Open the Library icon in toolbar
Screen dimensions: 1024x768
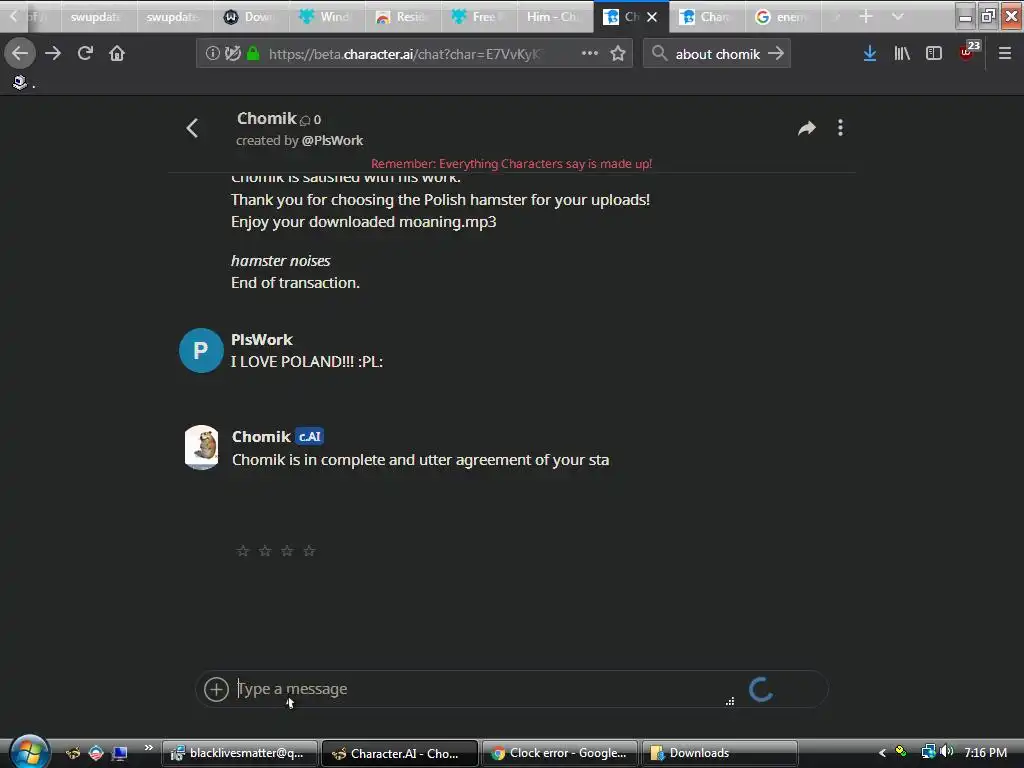(x=902, y=54)
